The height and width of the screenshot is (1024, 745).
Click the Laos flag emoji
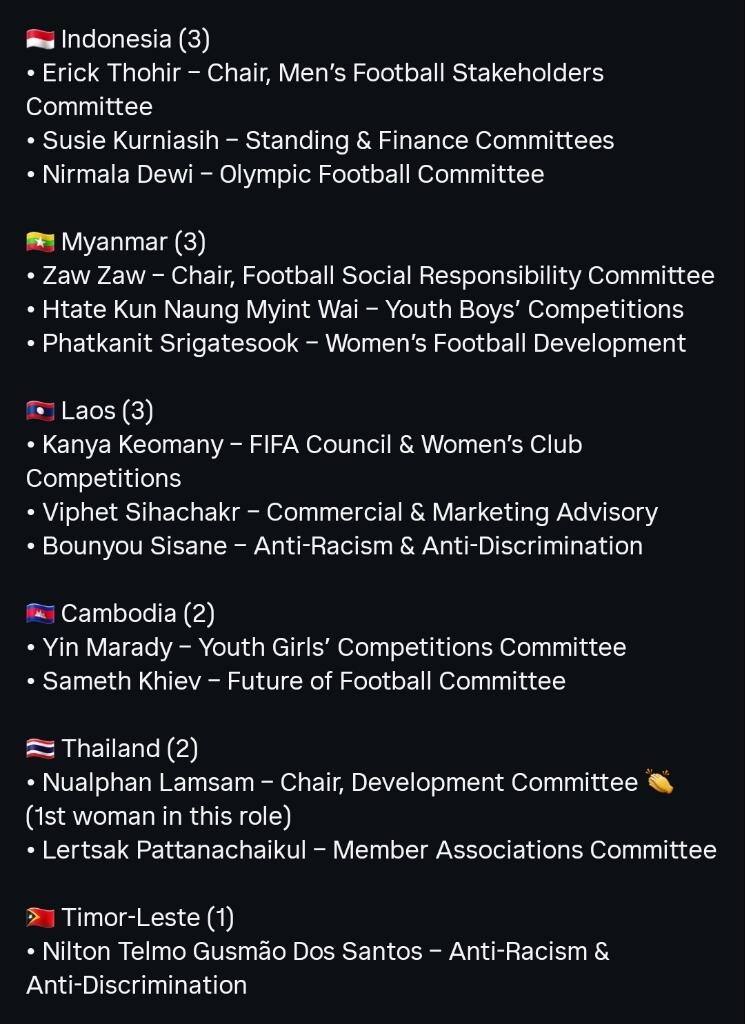click(x=40, y=411)
